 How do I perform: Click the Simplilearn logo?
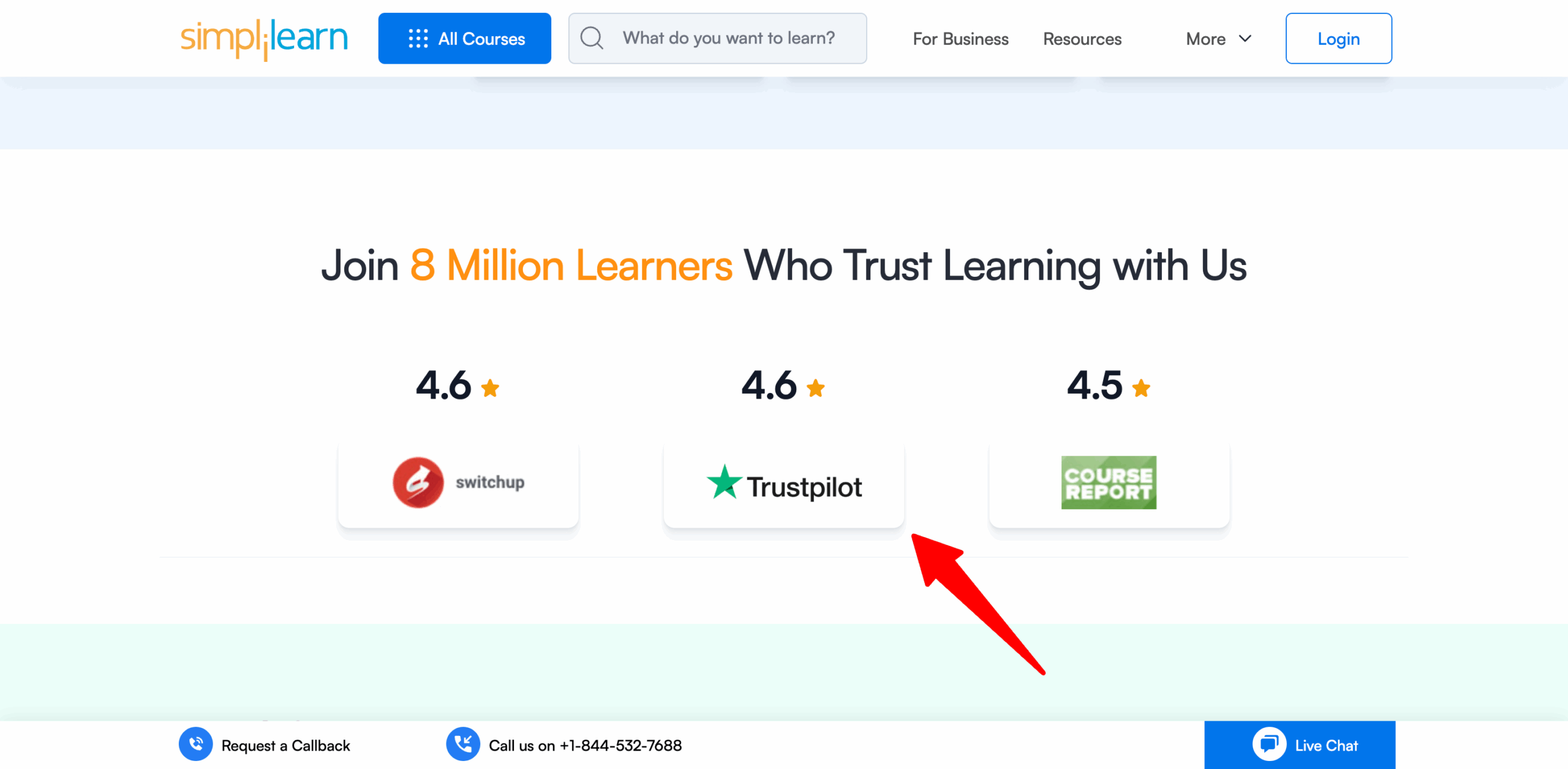(264, 39)
